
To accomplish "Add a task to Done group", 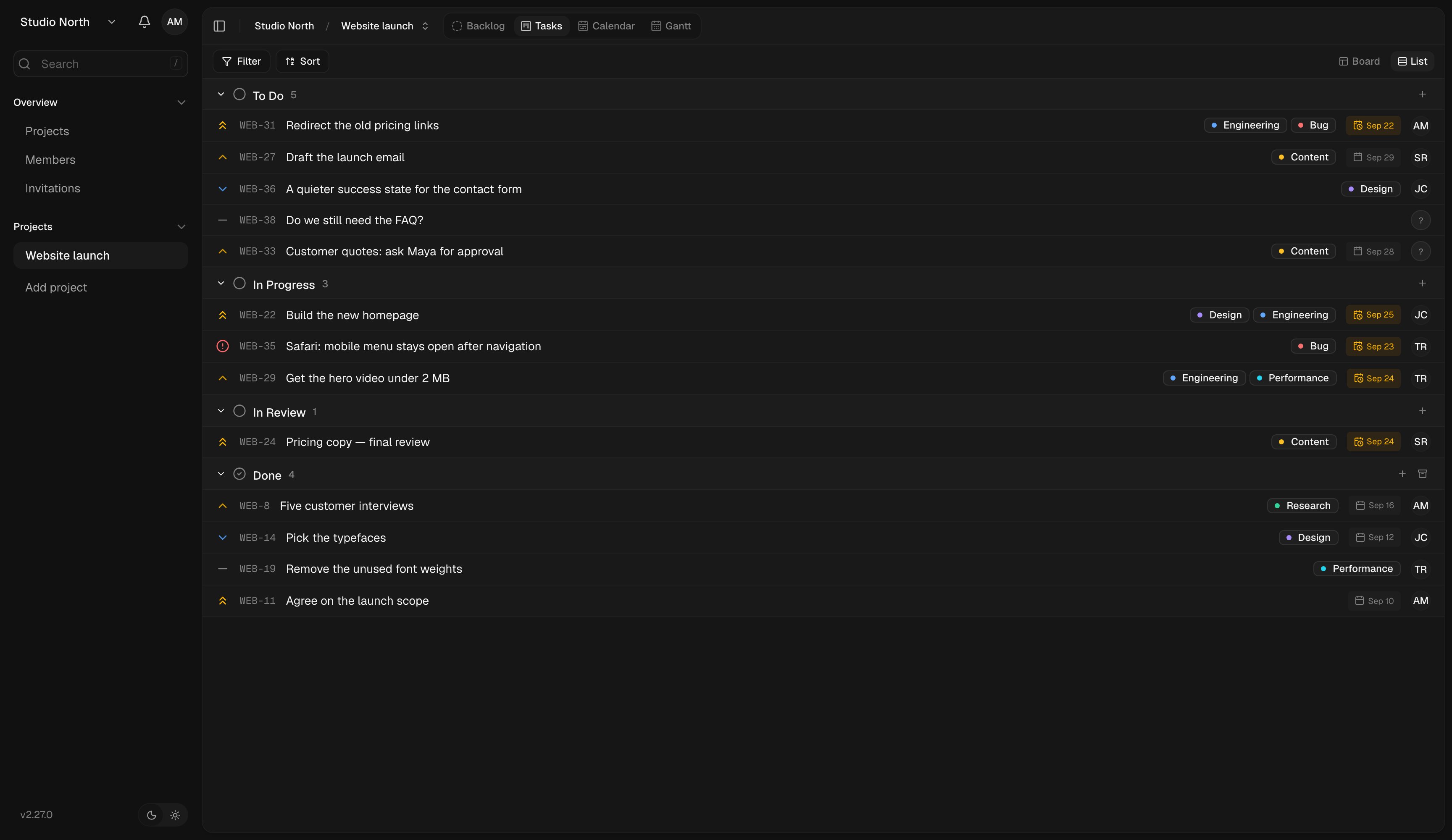I will coord(1402,474).
